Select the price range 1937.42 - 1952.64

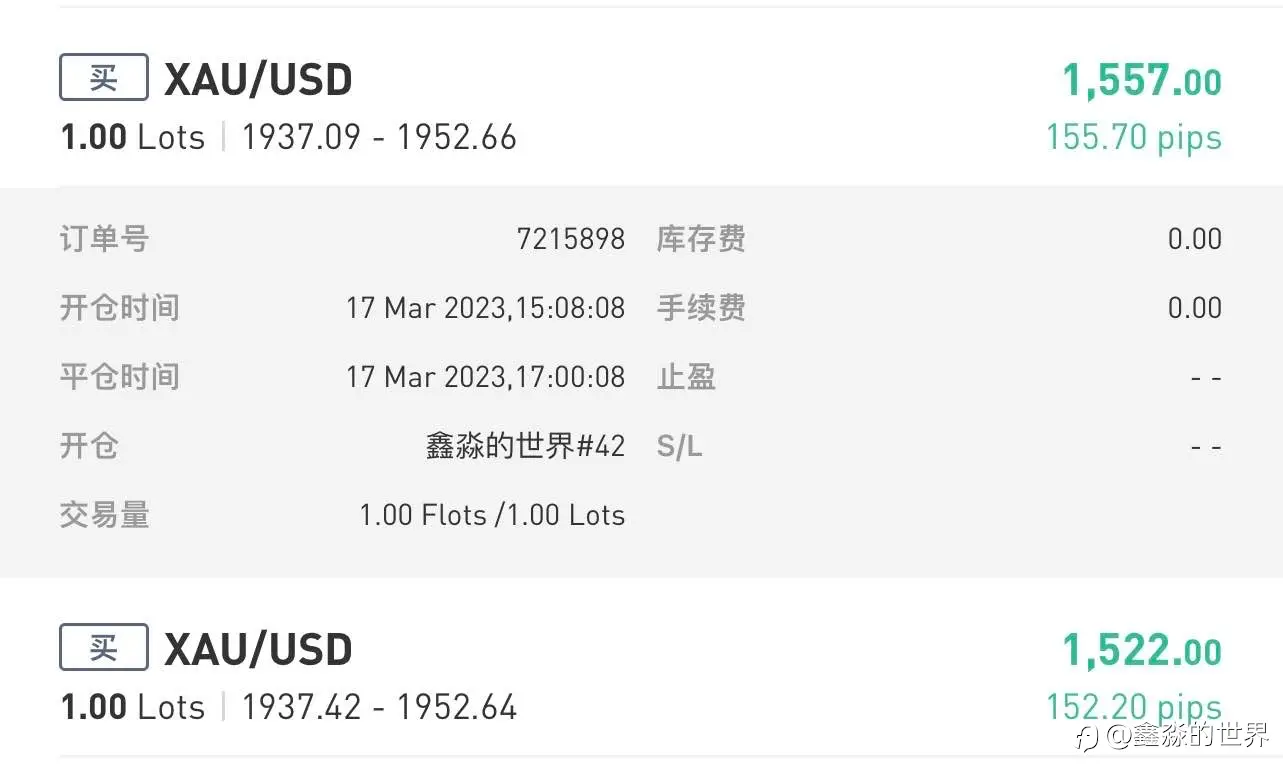[379, 707]
